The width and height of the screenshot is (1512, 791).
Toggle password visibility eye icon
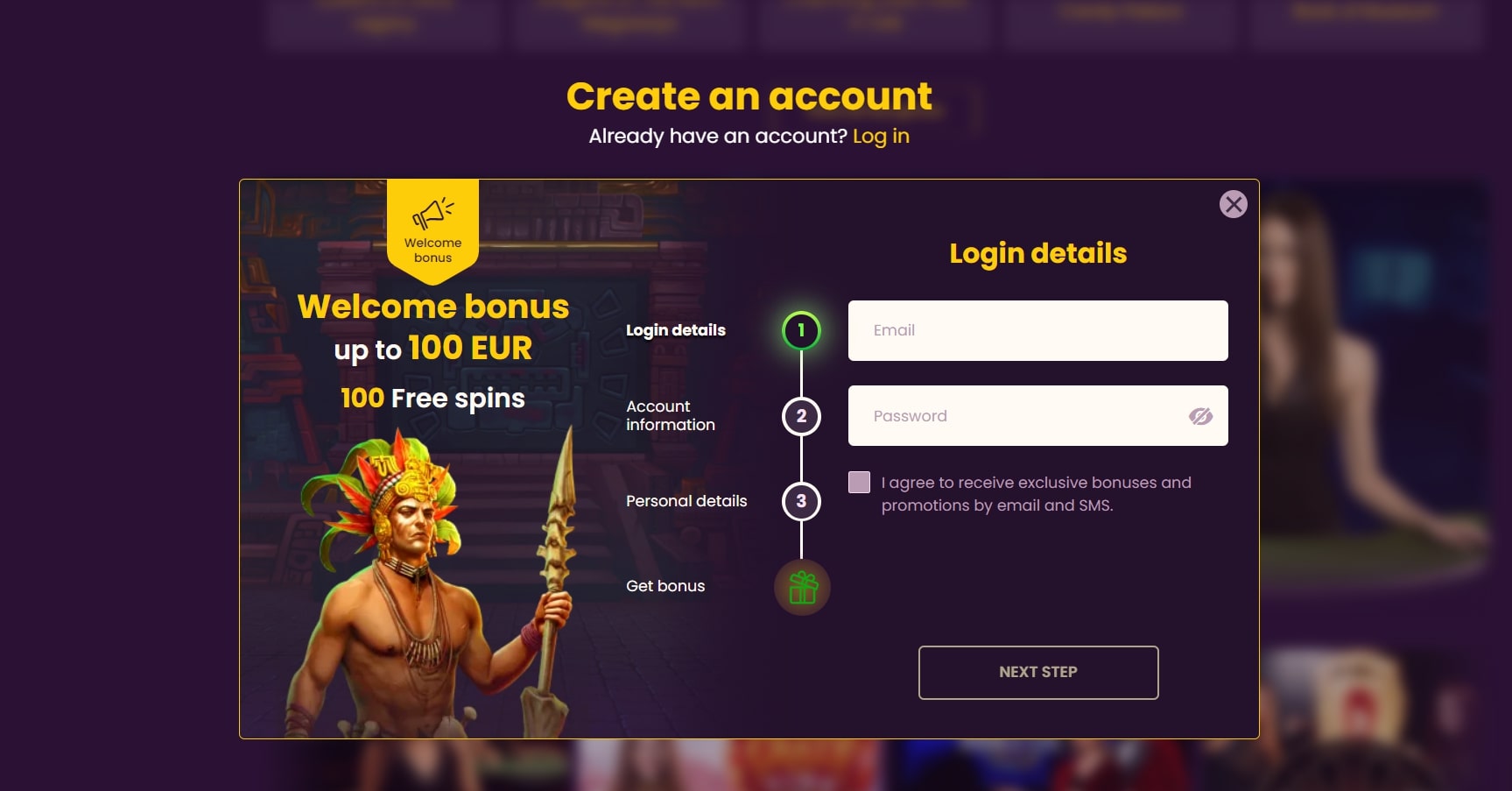click(x=1200, y=416)
